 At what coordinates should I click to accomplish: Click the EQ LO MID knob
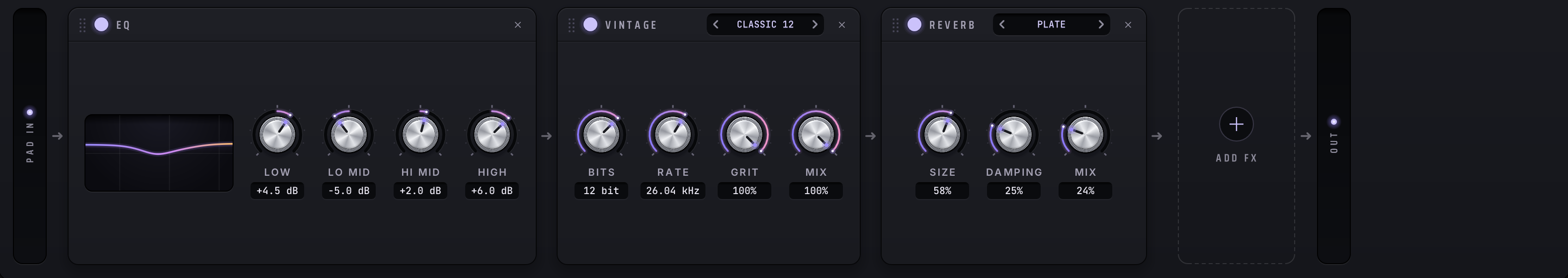(349, 135)
